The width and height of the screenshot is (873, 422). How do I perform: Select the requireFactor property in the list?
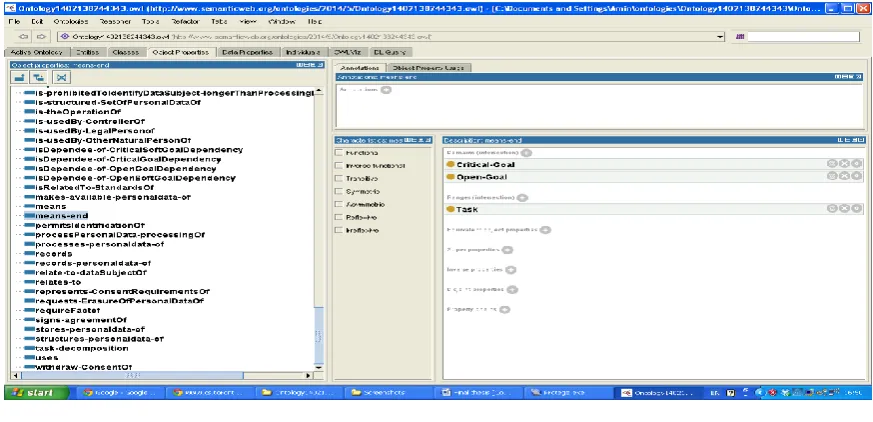tap(67, 311)
